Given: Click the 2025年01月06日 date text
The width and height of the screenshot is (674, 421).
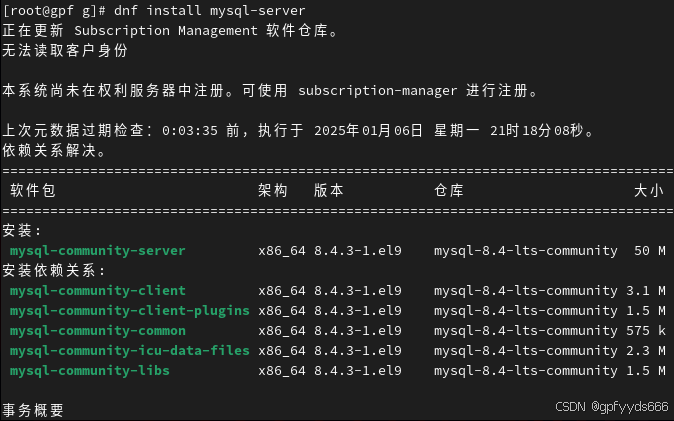Looking at the screenshot, I should [368, 131].
